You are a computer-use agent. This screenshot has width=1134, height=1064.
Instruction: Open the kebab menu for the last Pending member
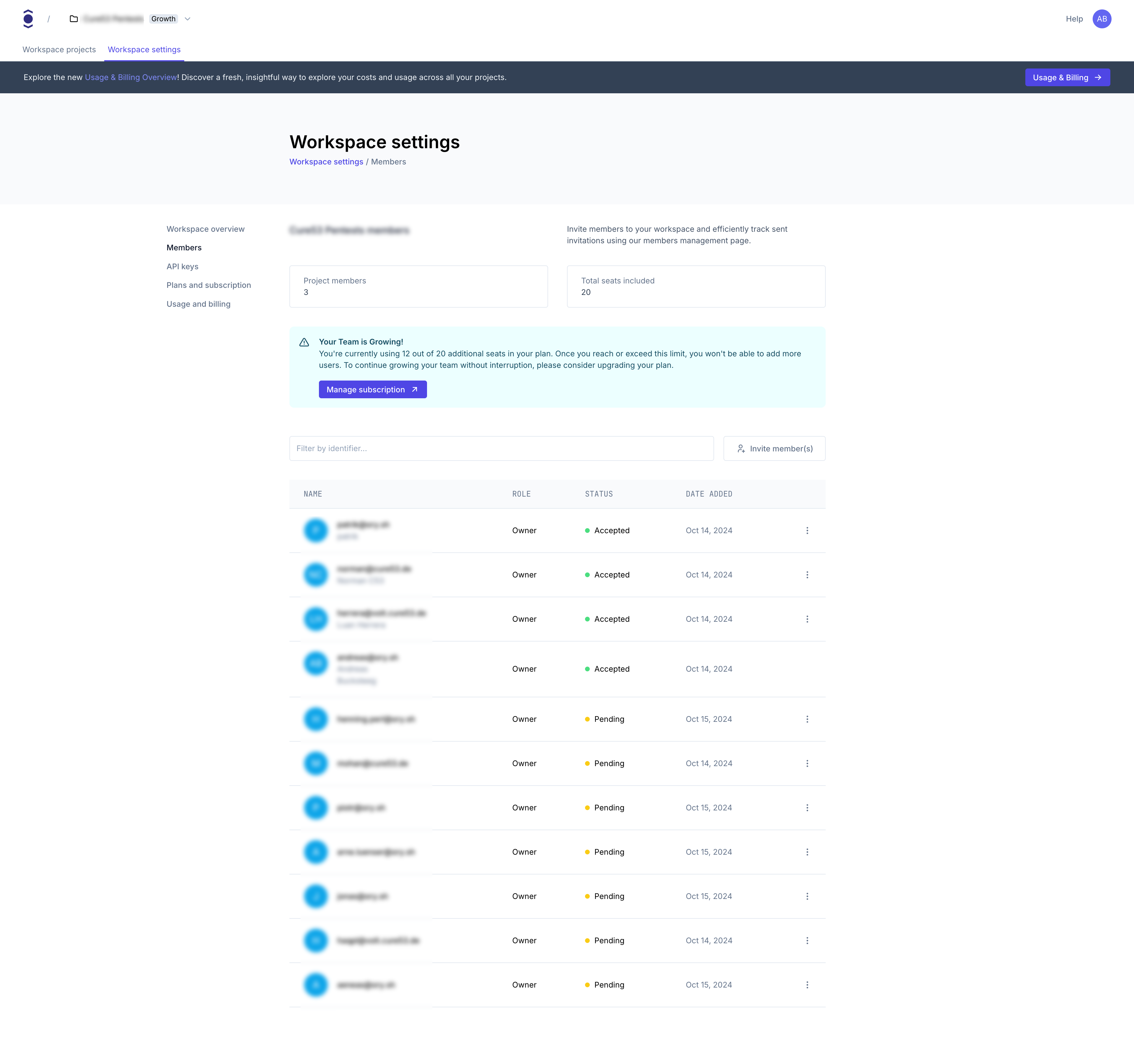807,985
